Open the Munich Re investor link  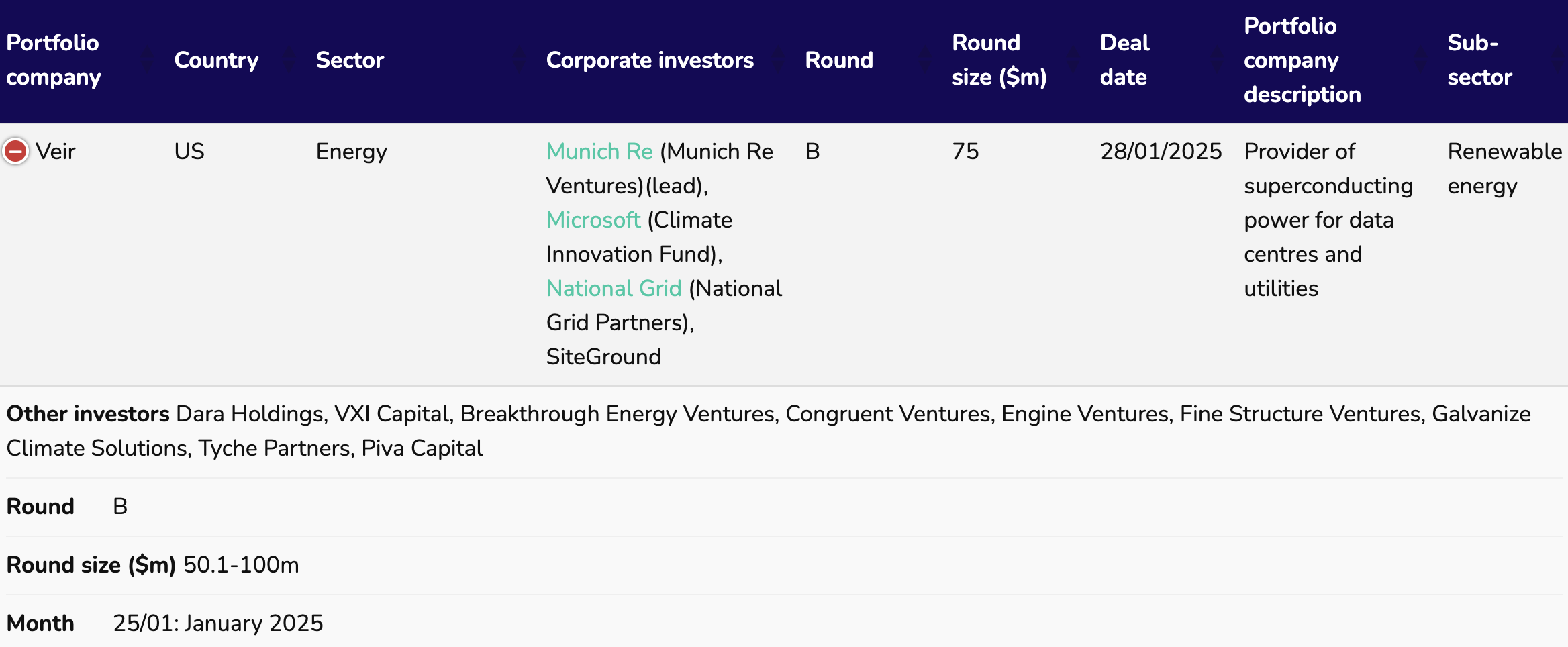[599, 152]
